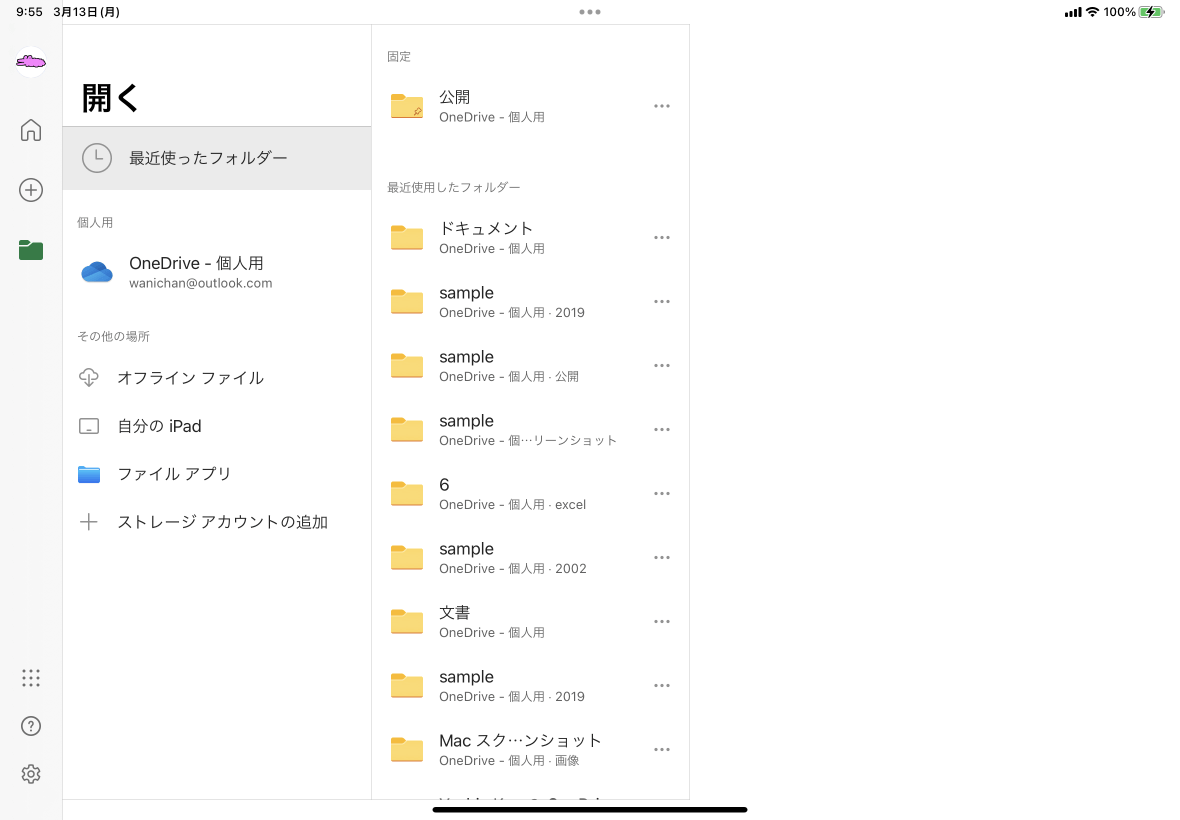The height and width of the screenshot is (820, 1180).
Task: Tap ストレージ アカウントの追加
Action: (222, 522)
